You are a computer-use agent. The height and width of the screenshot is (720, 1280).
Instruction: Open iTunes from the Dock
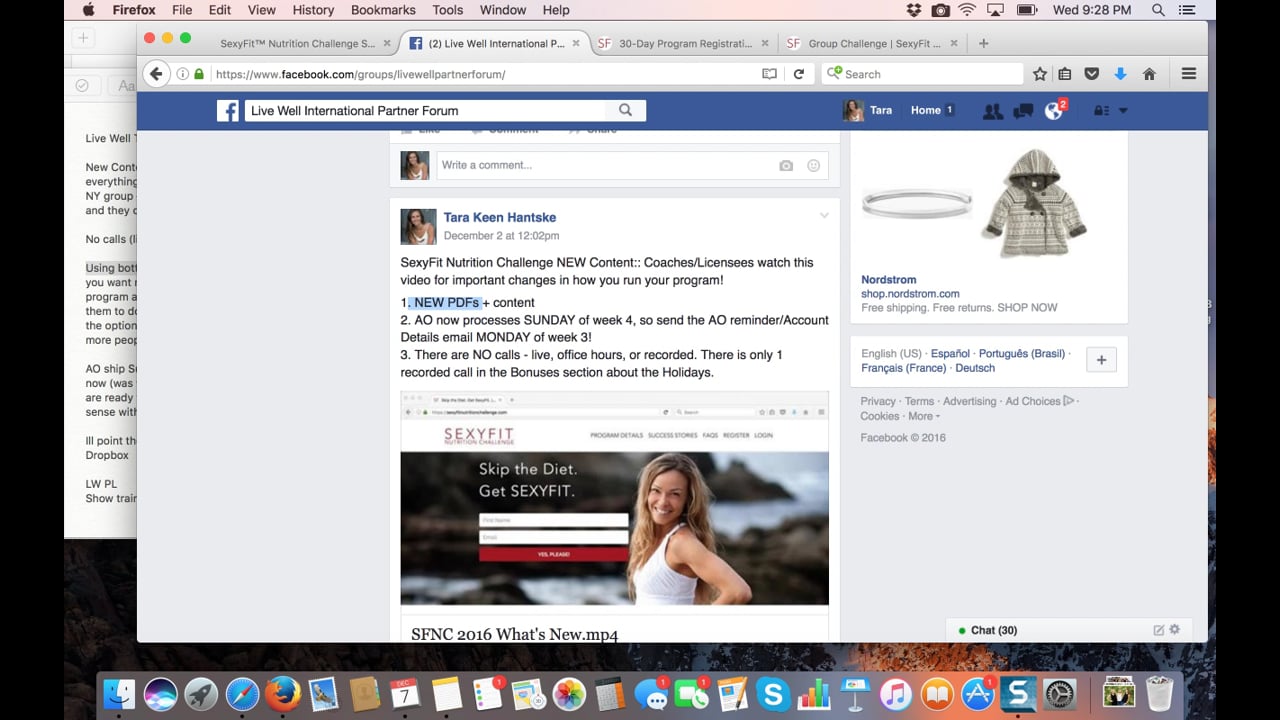click(895, 693)
